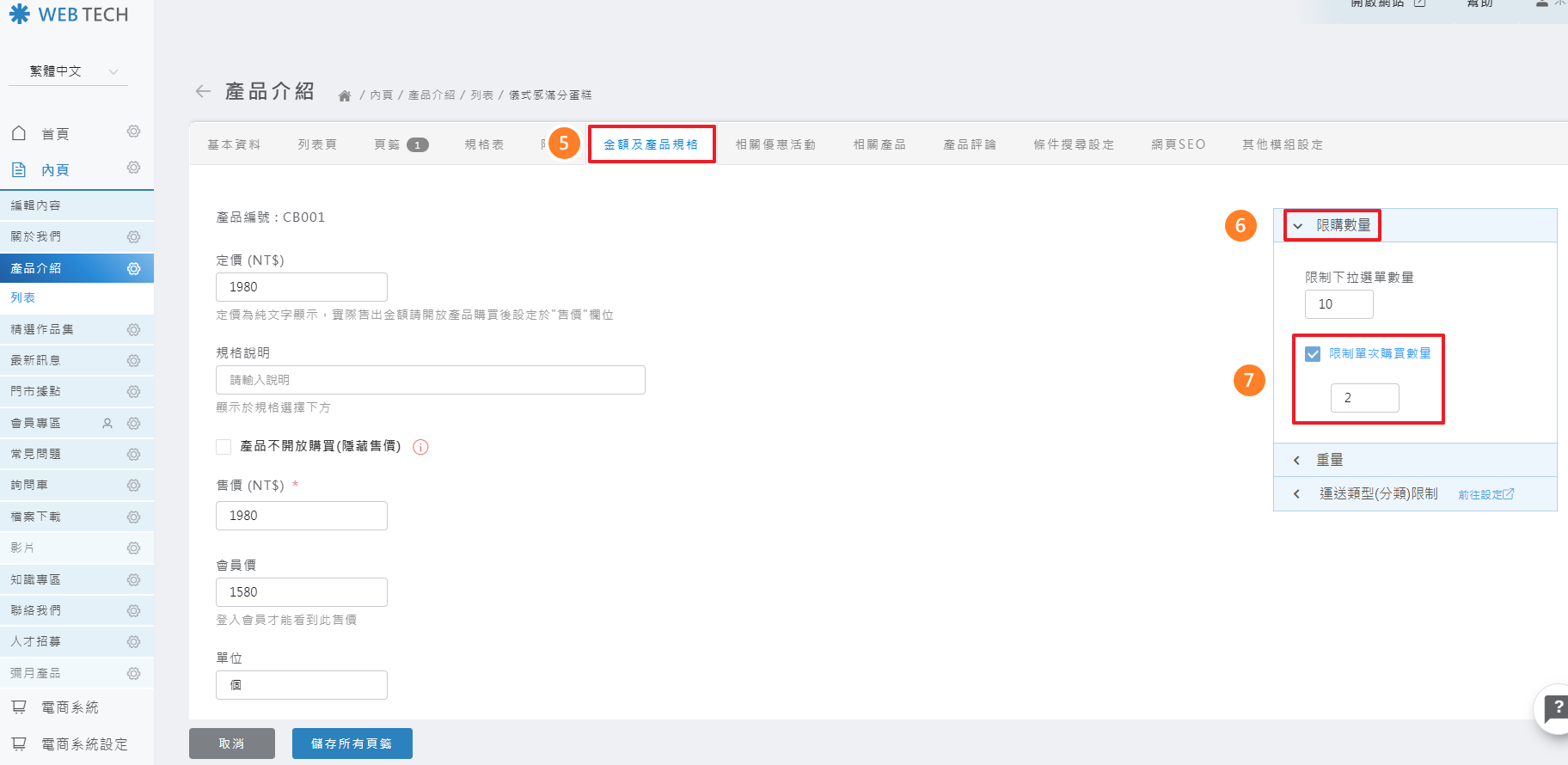
Task: Click gear icon beside 首頁 in sidebar
Action: (133, 132)
